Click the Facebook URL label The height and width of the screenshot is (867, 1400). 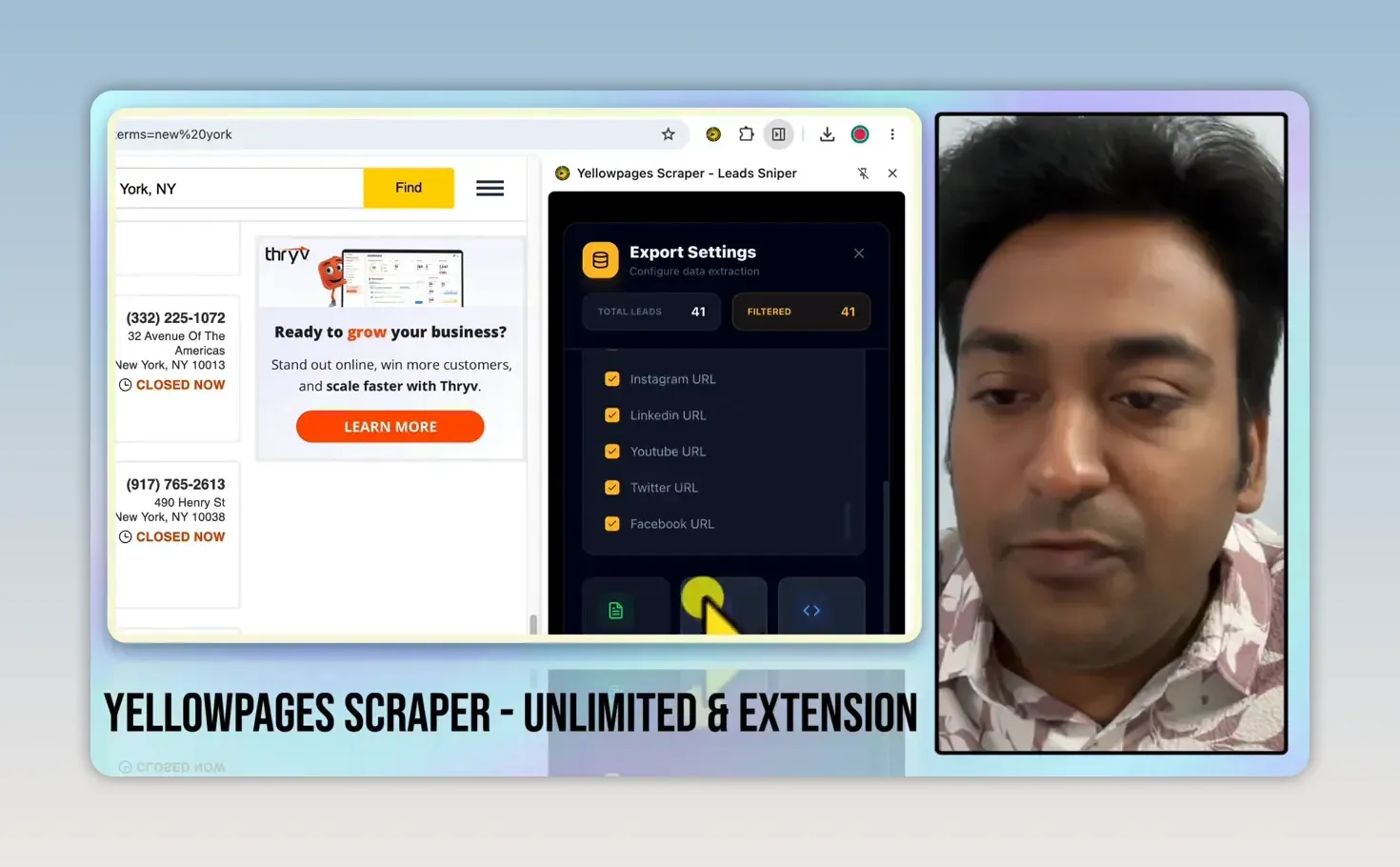(x=671, y=524)
